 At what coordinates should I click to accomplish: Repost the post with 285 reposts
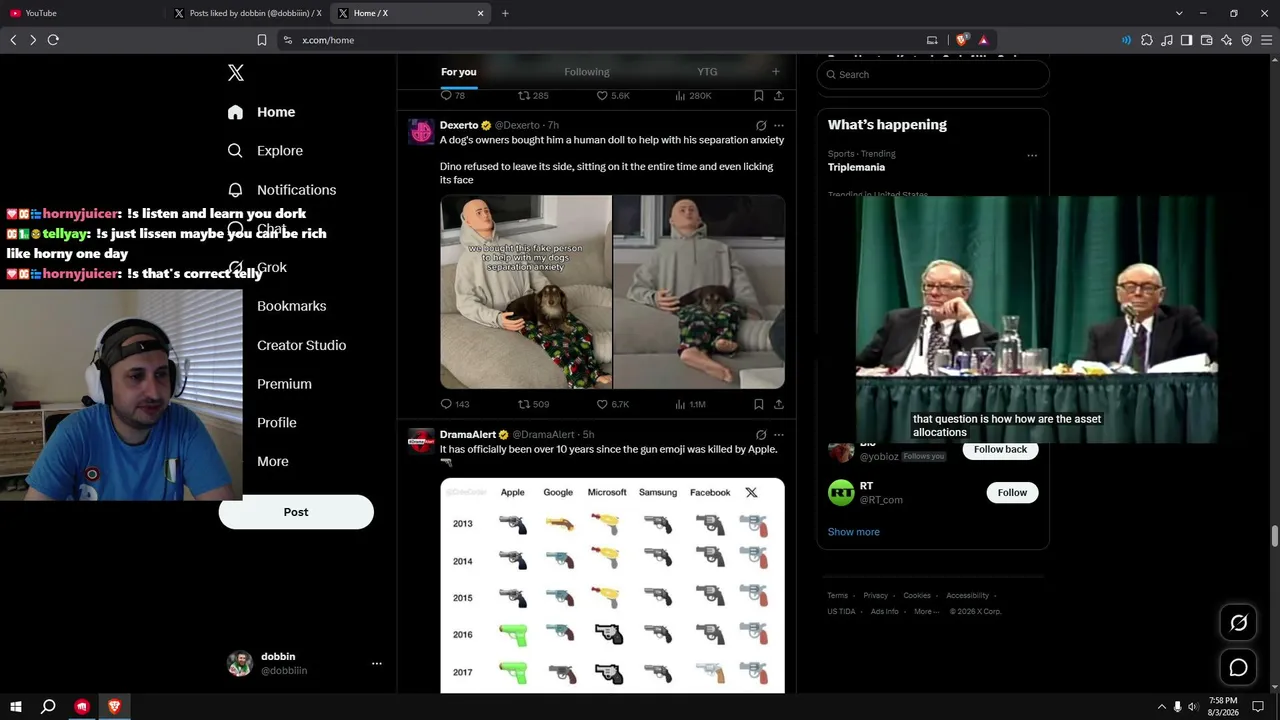[x=534, y=96]
